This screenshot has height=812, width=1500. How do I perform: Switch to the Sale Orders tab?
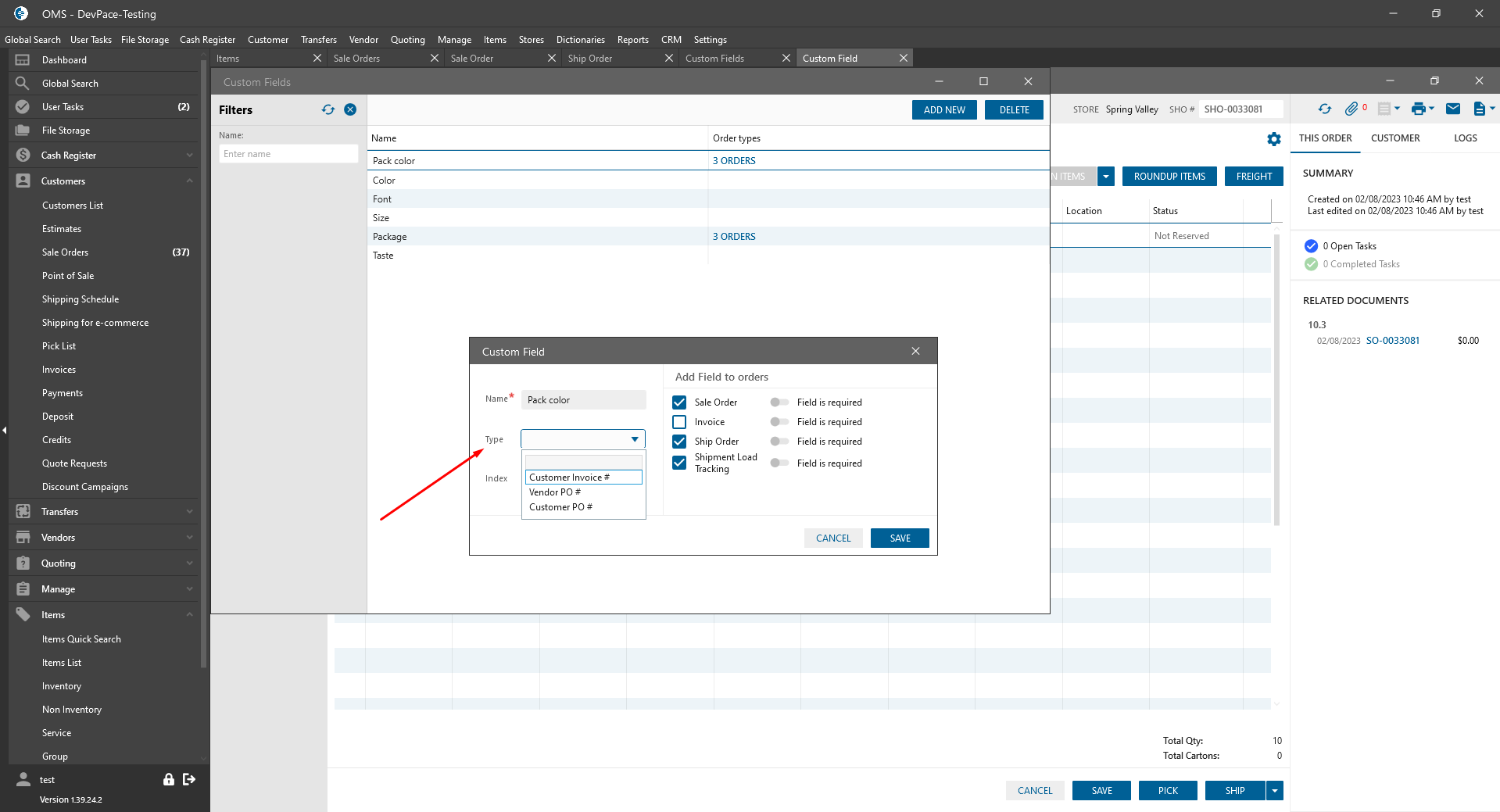coord(375,59)
